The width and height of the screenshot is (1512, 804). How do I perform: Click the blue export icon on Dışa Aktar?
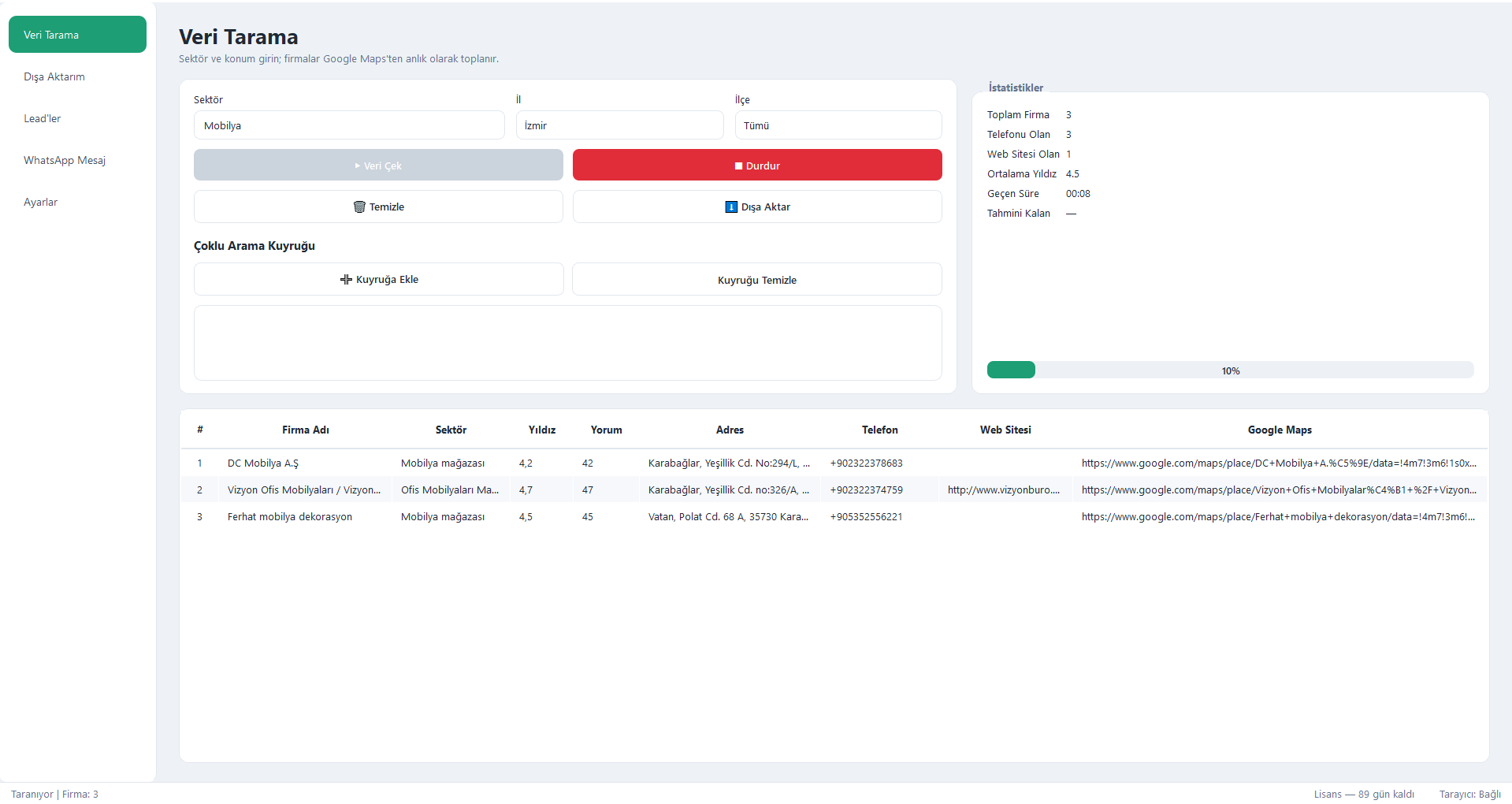[x=731, y=207]
